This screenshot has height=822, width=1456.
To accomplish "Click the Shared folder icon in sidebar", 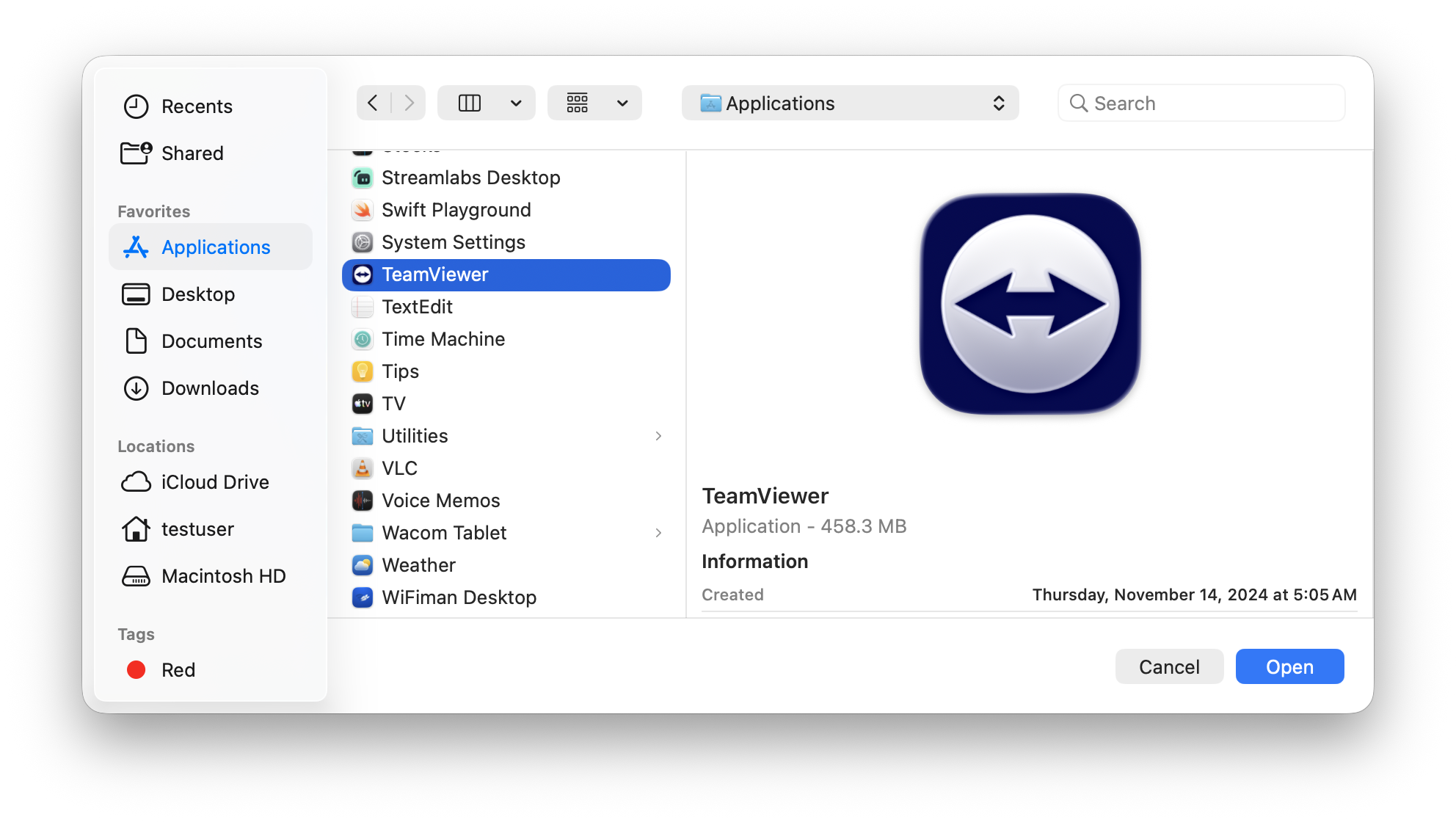I will click(x=136, y=153).
